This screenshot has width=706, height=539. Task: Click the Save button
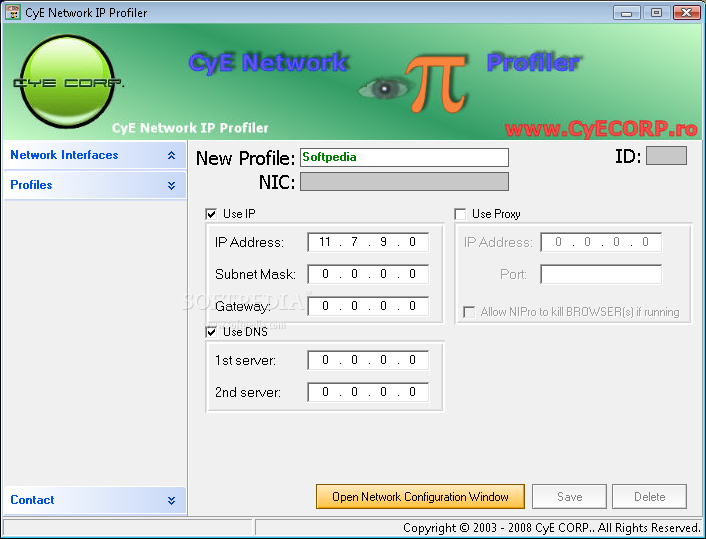coord(570,497)
